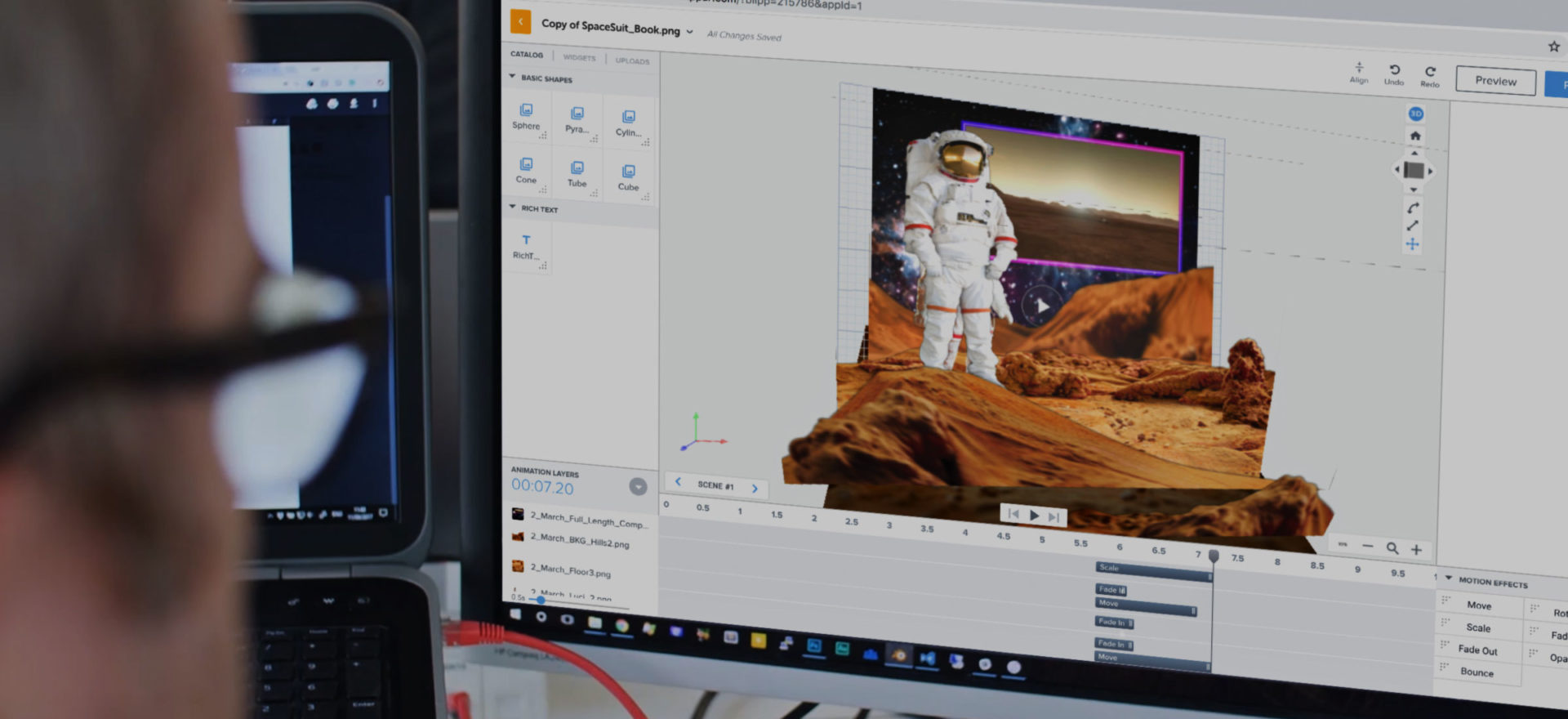Play the timeline animation

click(1034, 516)
